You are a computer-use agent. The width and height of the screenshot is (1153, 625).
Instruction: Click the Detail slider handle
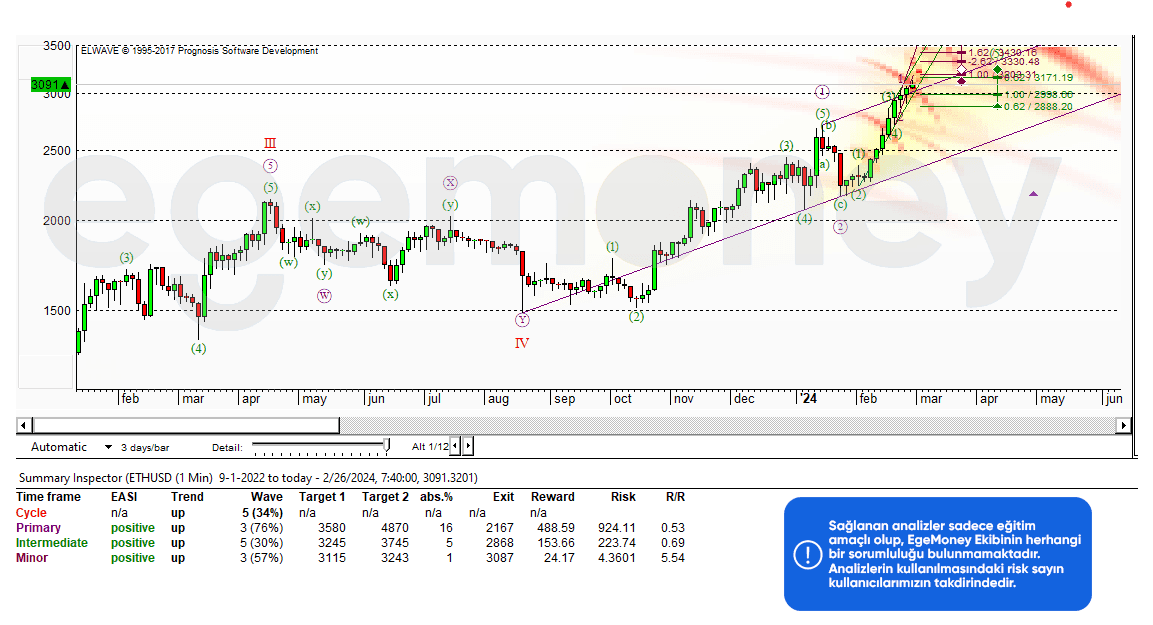tap(387, 446)
